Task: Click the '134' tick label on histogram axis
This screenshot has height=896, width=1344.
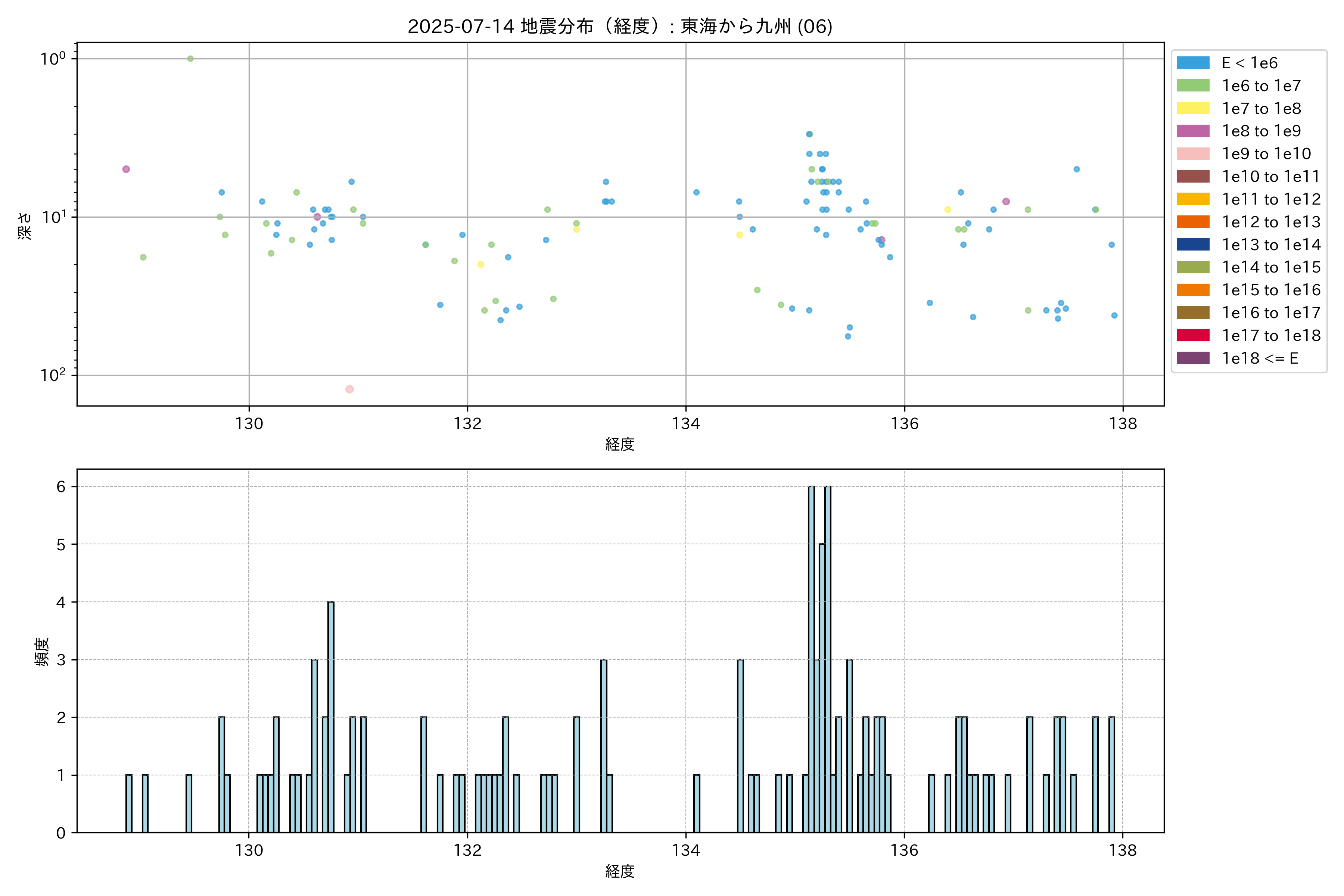Action: coord(686,850)
